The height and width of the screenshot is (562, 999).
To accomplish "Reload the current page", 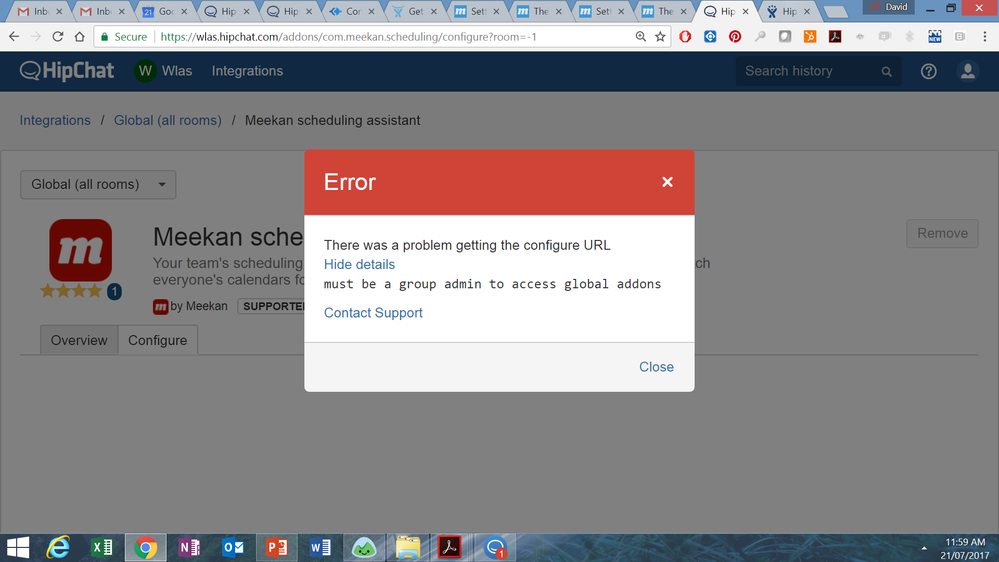I will pos(57,37).
